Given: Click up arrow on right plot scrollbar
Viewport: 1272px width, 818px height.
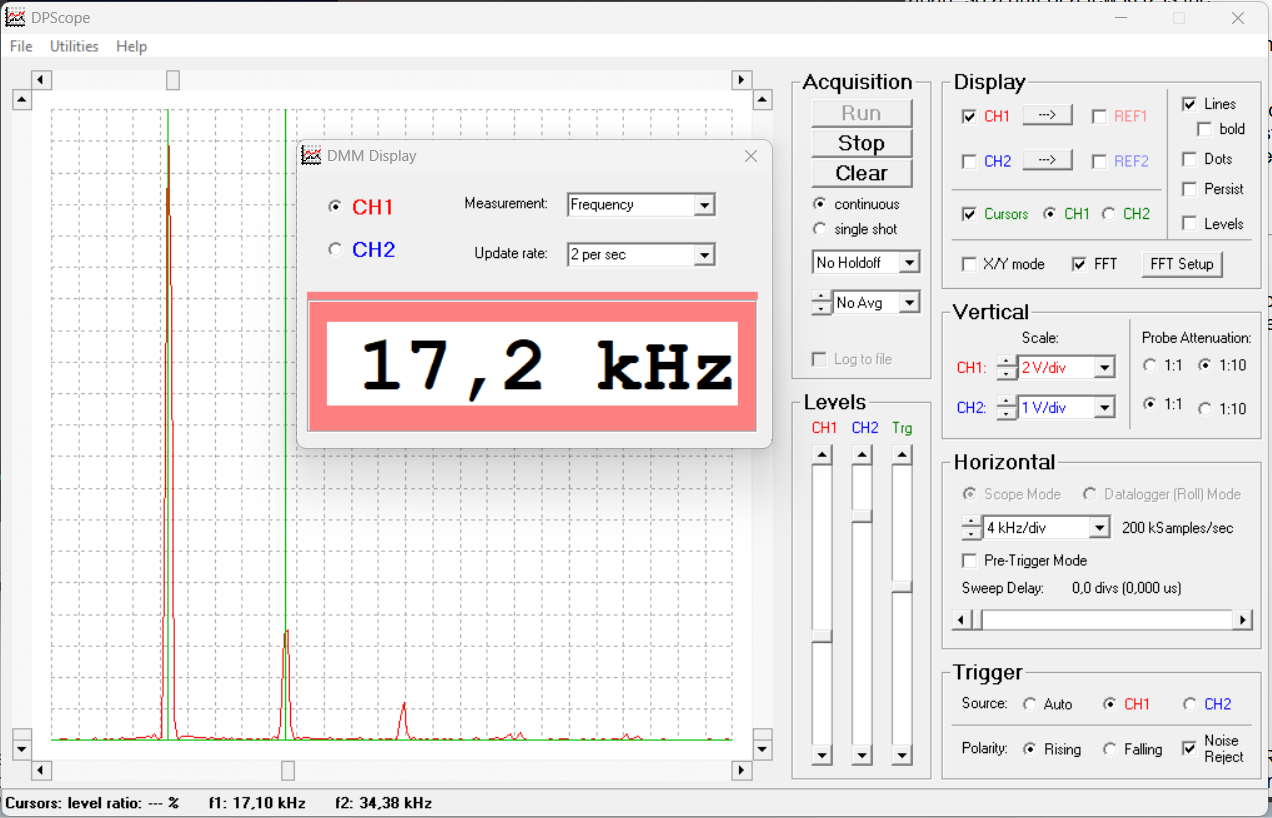Looking at the screenshot, I should (762, 99).
